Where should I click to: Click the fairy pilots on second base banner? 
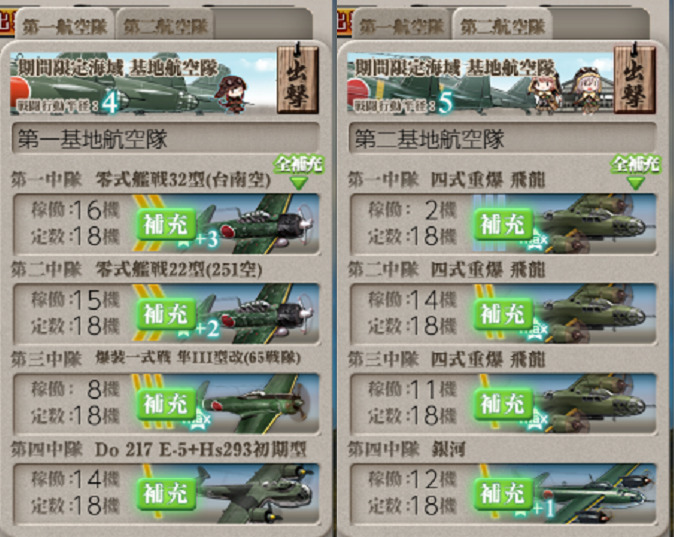click(x=567, y=91)
